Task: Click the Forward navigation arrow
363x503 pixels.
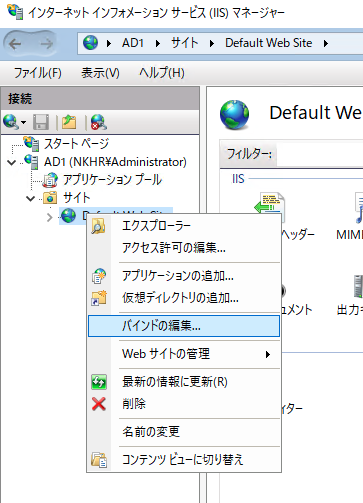Action: (x=46, y=43)
